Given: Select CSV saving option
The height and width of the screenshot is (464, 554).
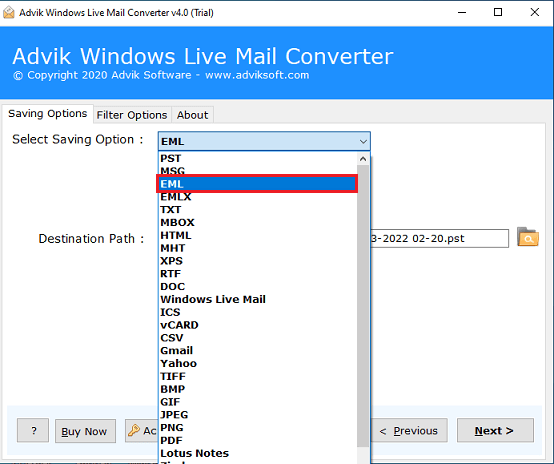Looking at the screenshot, I should (258, 338).
